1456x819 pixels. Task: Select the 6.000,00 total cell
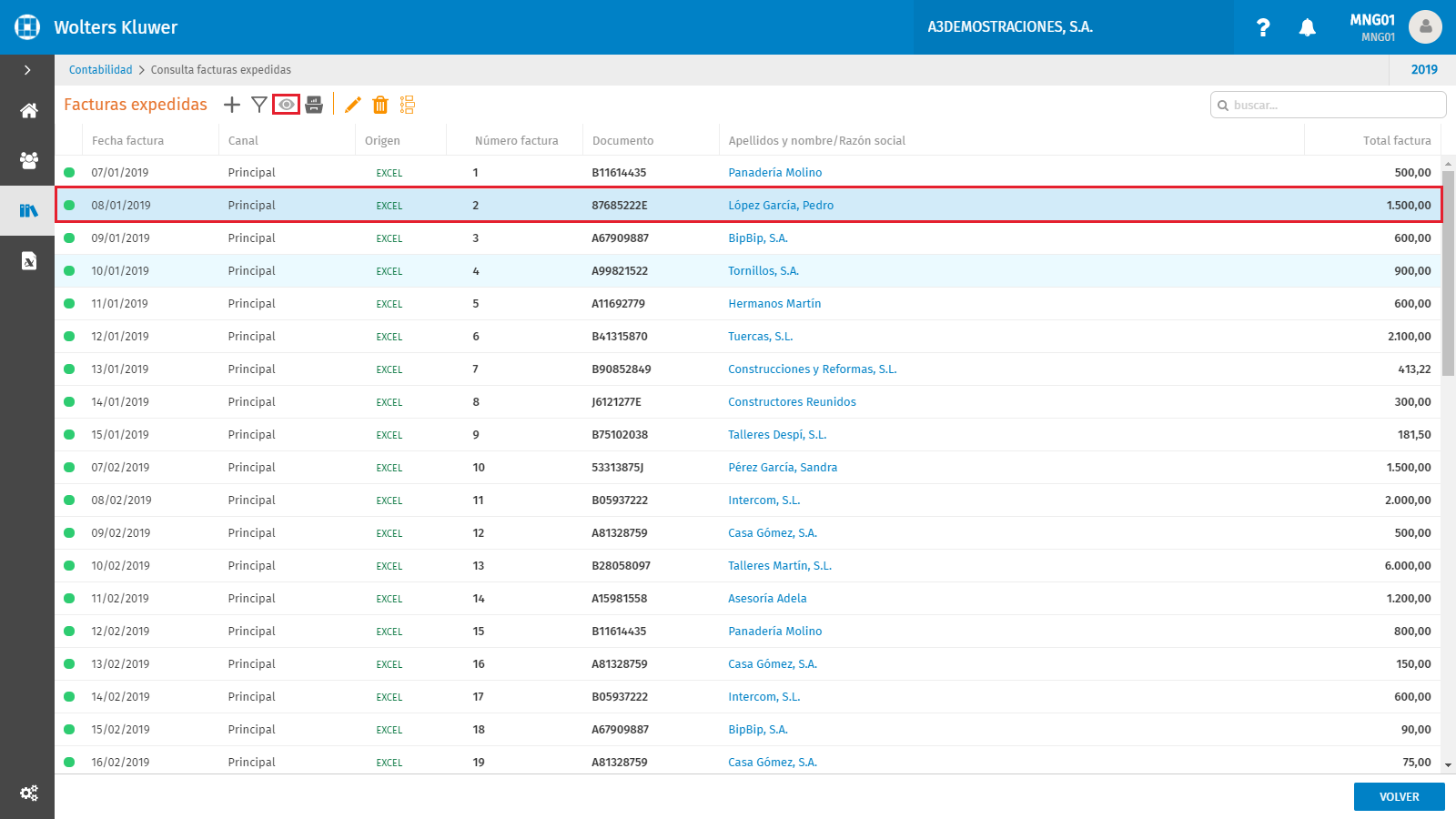tap(1408, 565)
